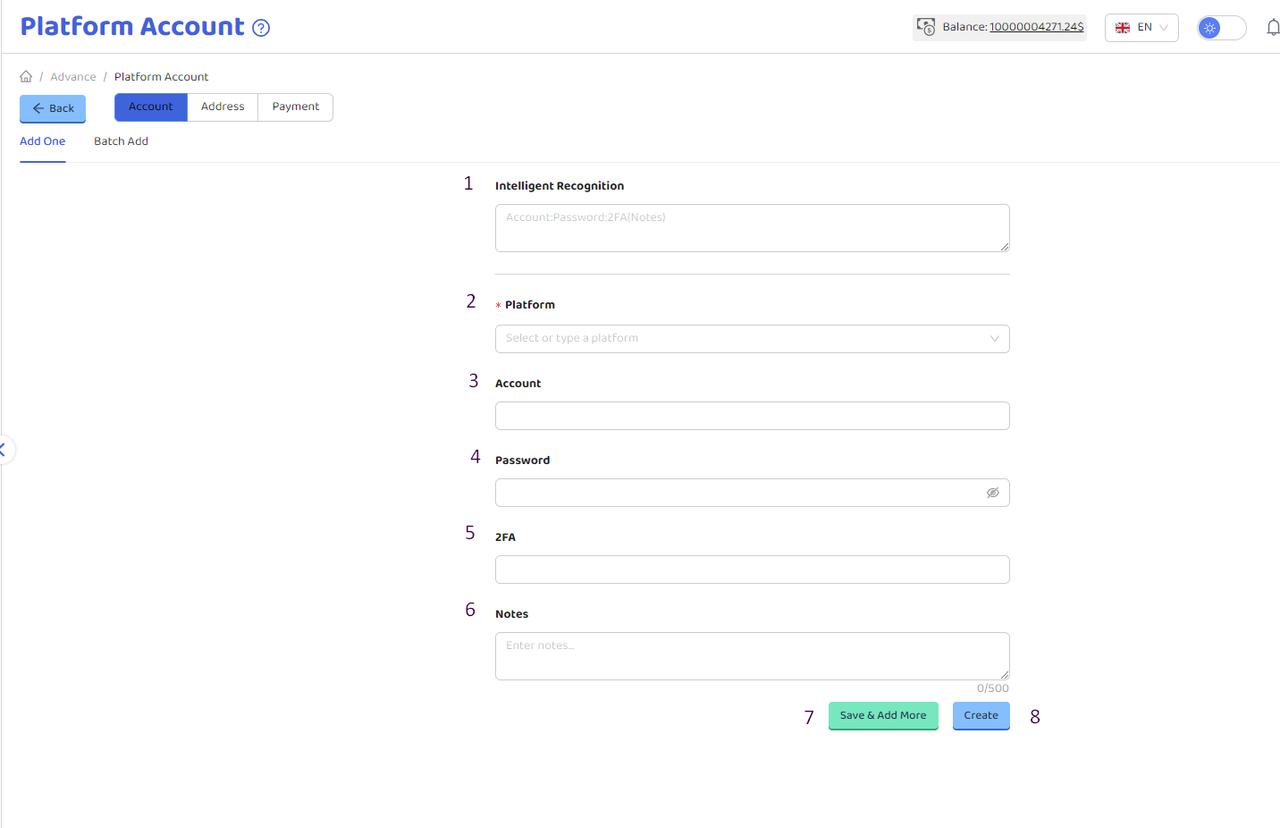Click the help question mark icon
Viewport: 1280px width, 828px height.
(261, 28)
